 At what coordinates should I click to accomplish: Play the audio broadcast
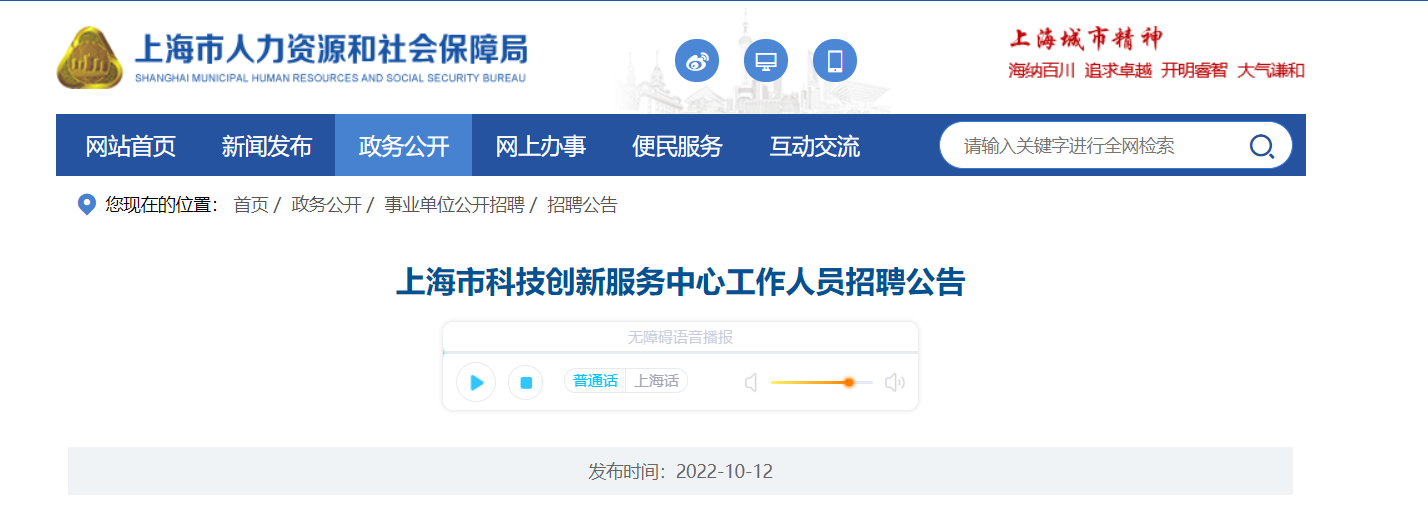[x=476, y=382]
